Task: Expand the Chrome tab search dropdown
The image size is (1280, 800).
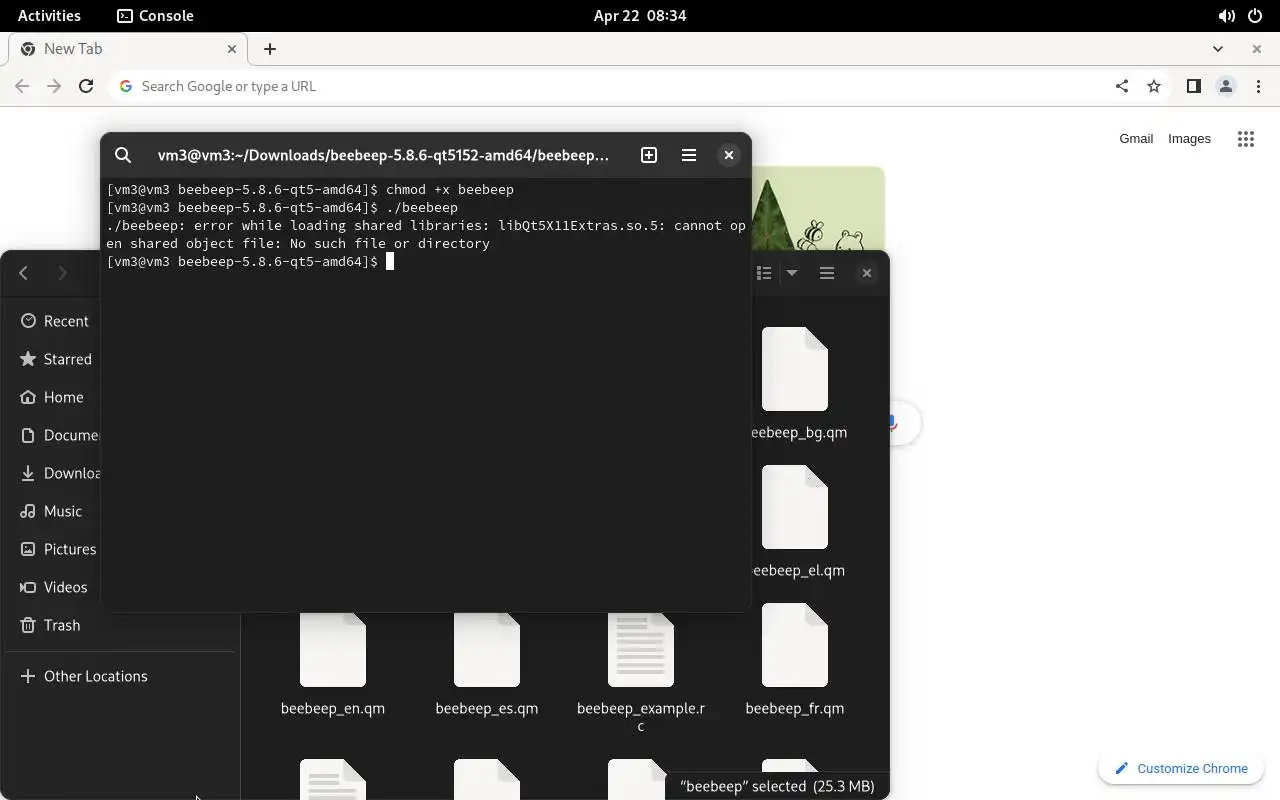Action: point(1218,49)
